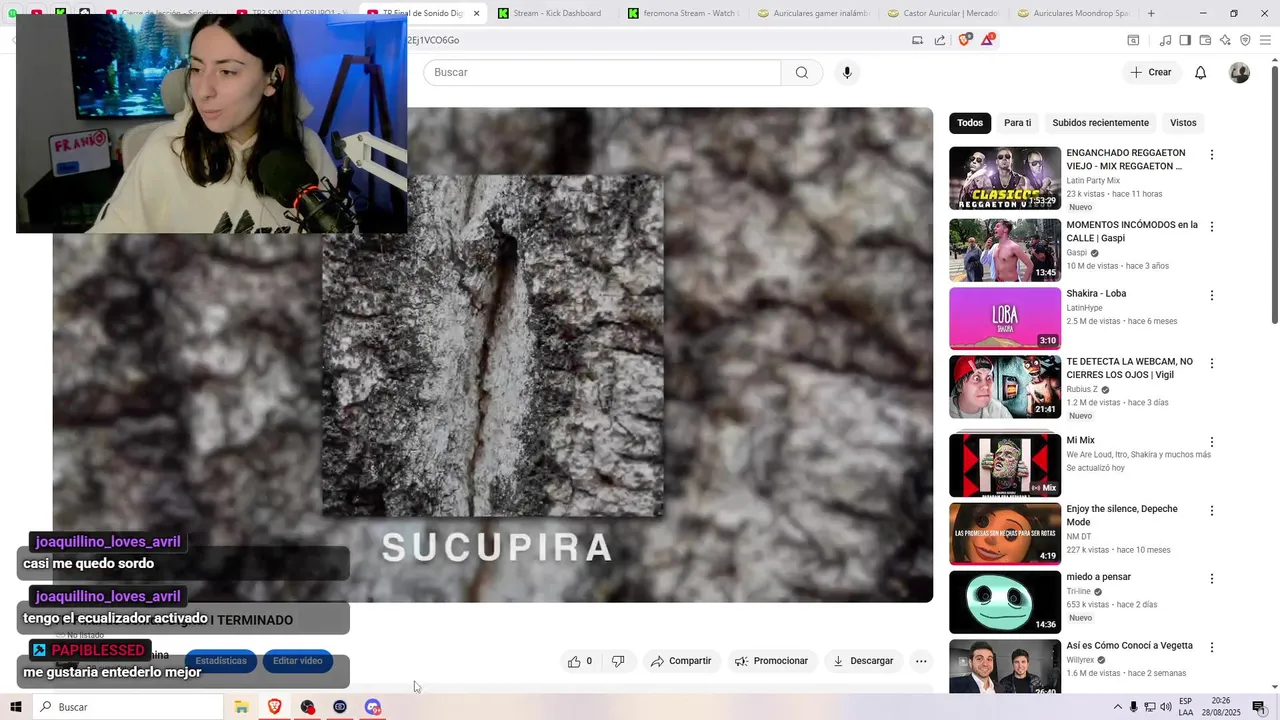1280x720 pixels.
Task: Open Te Detecta la Webcam video title
Action: (x=1130, y=368)
